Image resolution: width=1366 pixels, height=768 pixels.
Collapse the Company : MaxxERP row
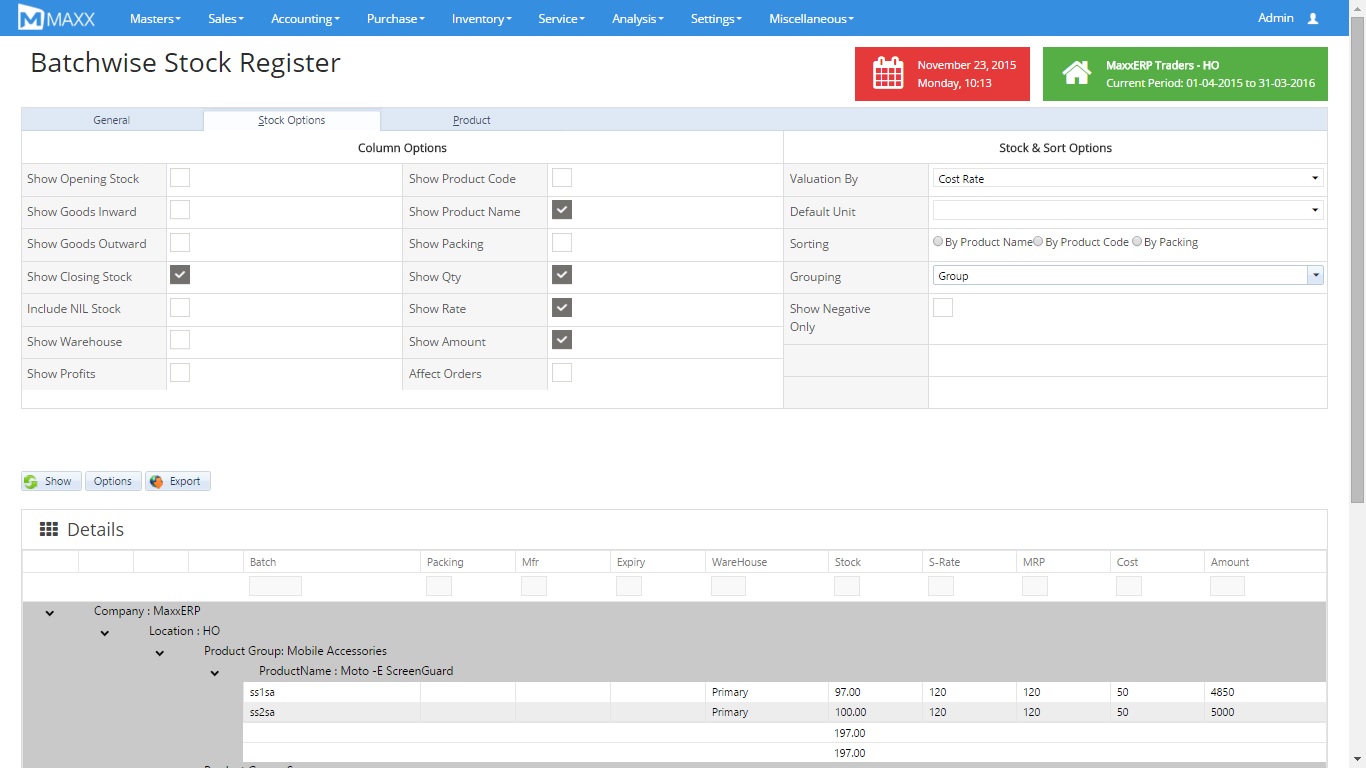(x=50, y=612)
